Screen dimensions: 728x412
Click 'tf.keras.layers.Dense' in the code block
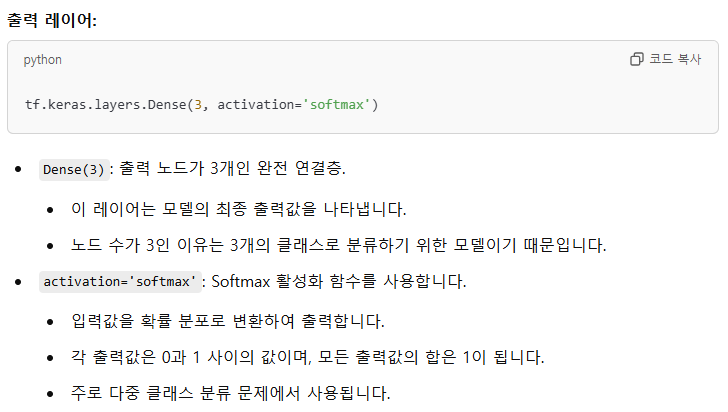(105, 105)
